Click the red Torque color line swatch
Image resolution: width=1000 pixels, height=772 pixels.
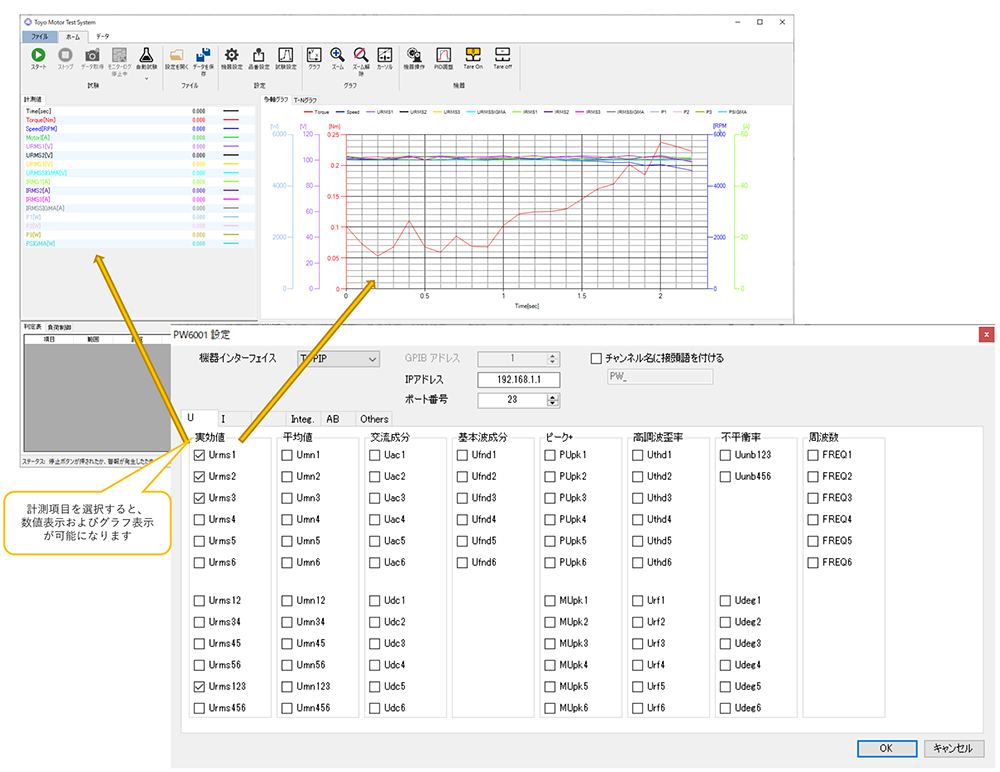tap(231, 120)
